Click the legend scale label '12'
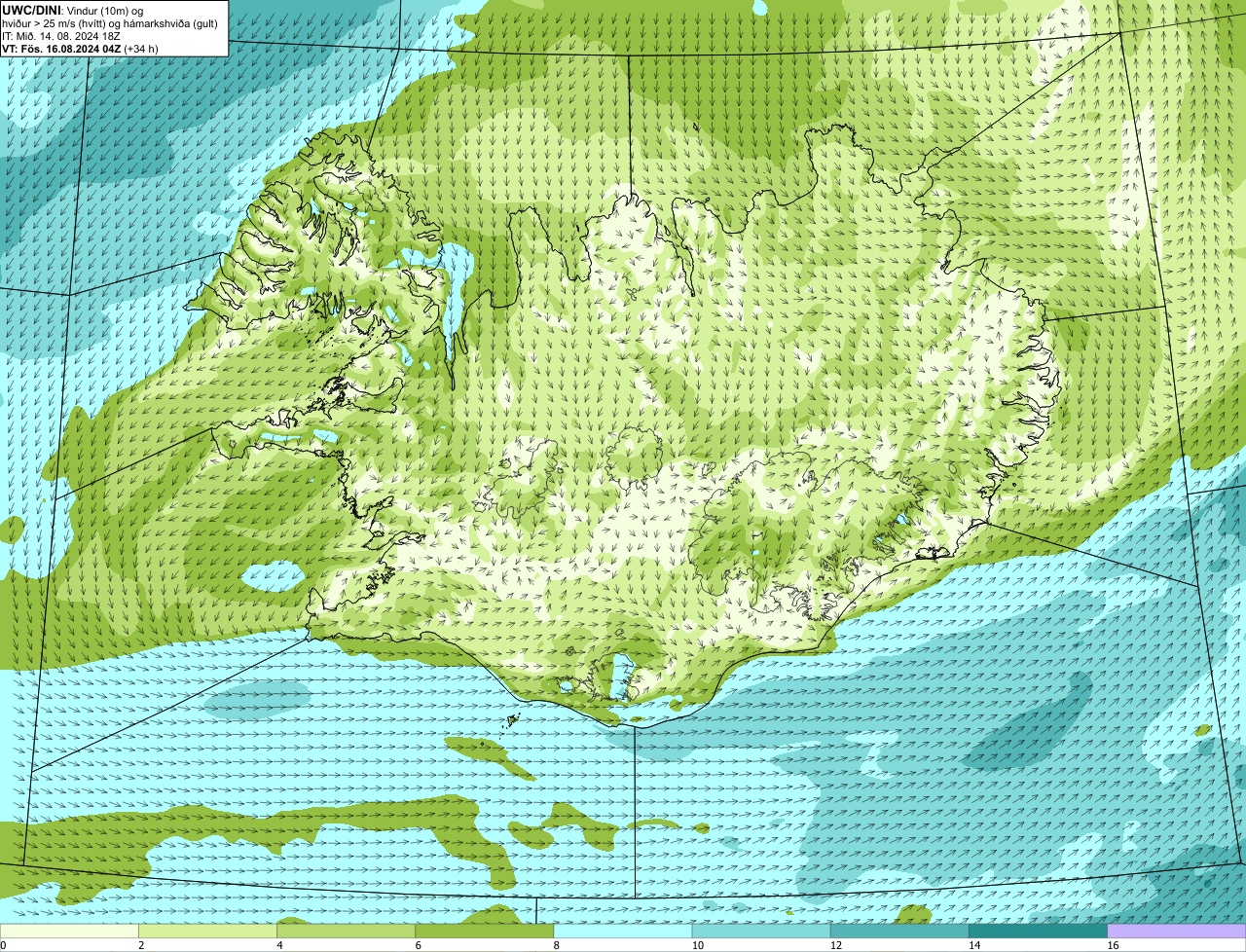1246x952 pixels. (836, 945)
